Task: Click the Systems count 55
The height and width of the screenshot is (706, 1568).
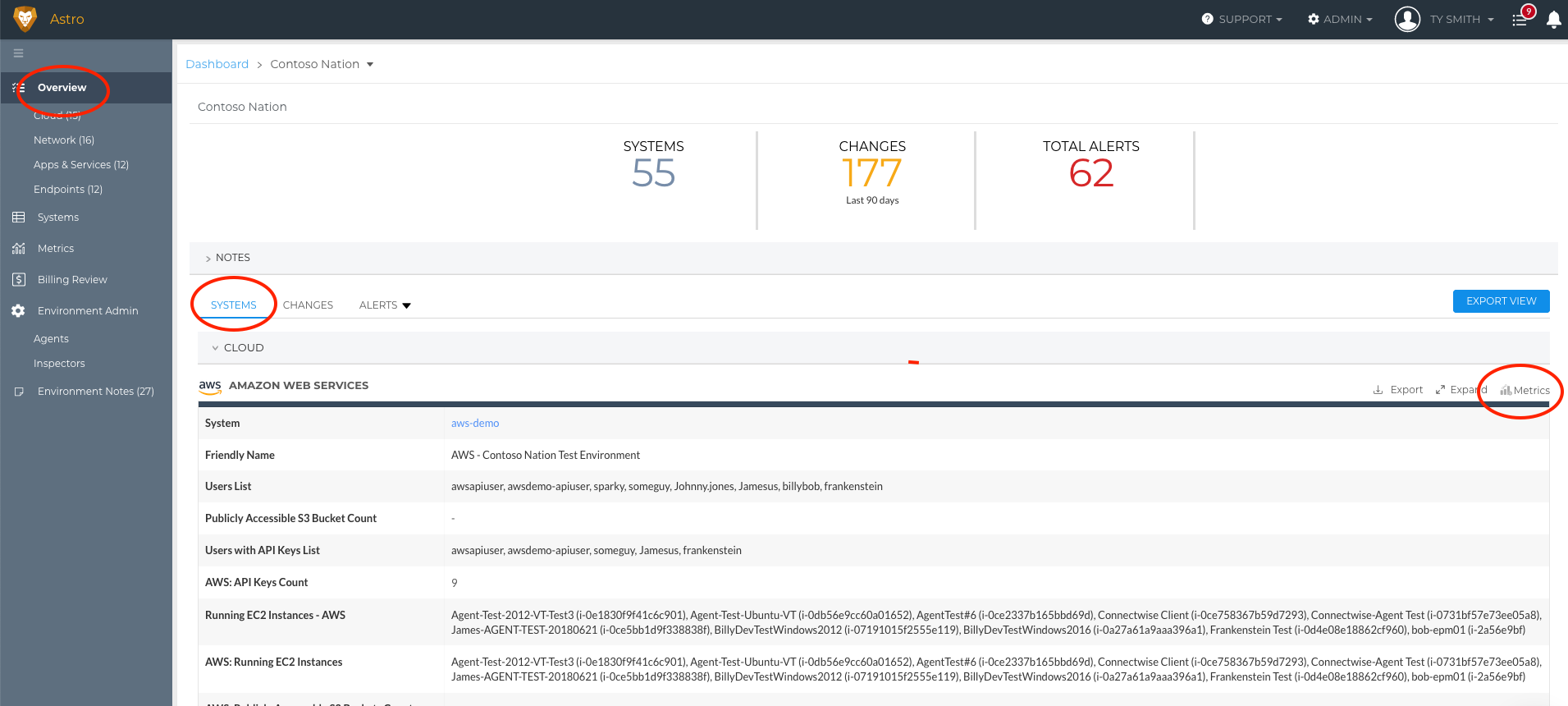Action: [x=654, y=173]
